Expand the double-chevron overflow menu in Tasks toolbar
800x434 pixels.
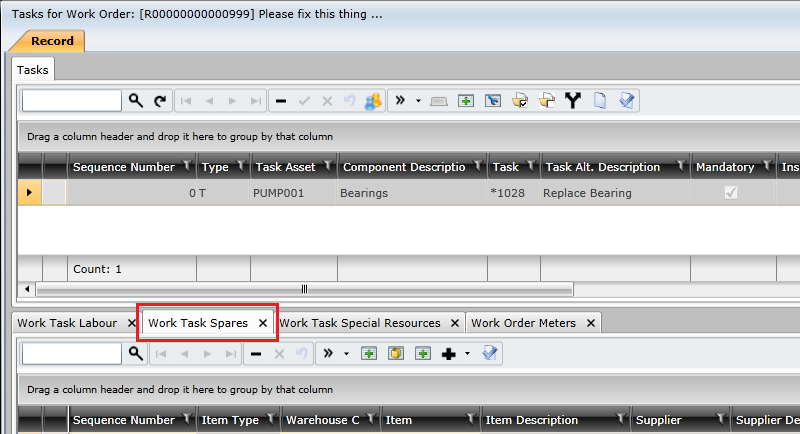click(400, 101)
